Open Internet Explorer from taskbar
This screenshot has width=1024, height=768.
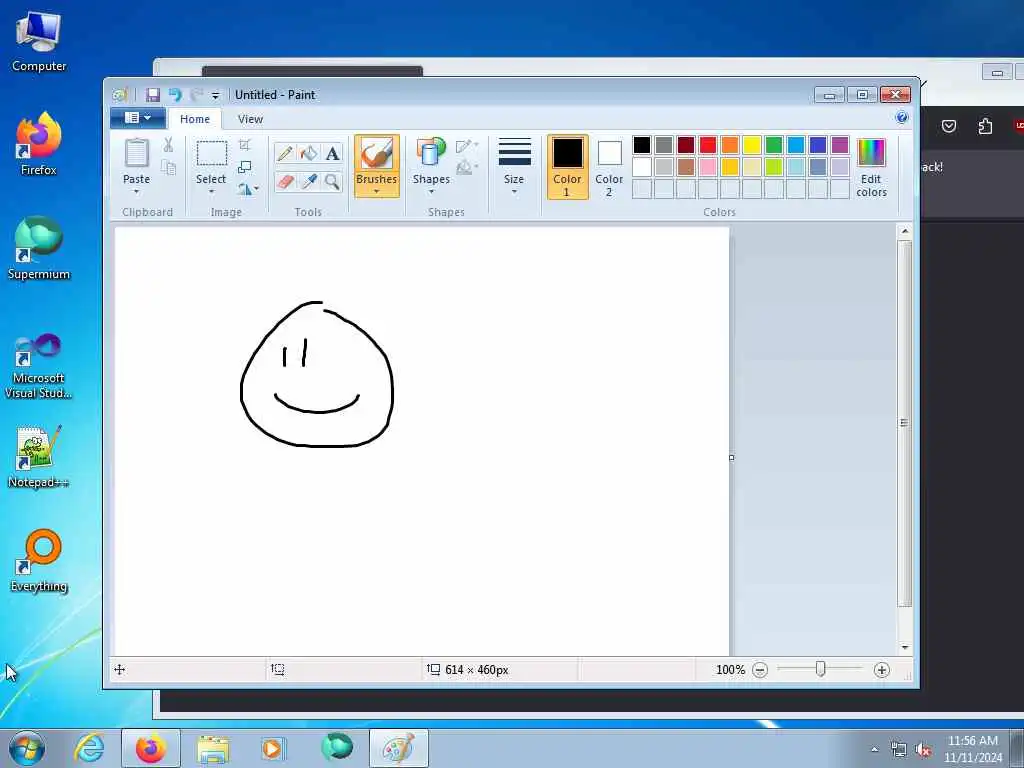coord(89,748)
